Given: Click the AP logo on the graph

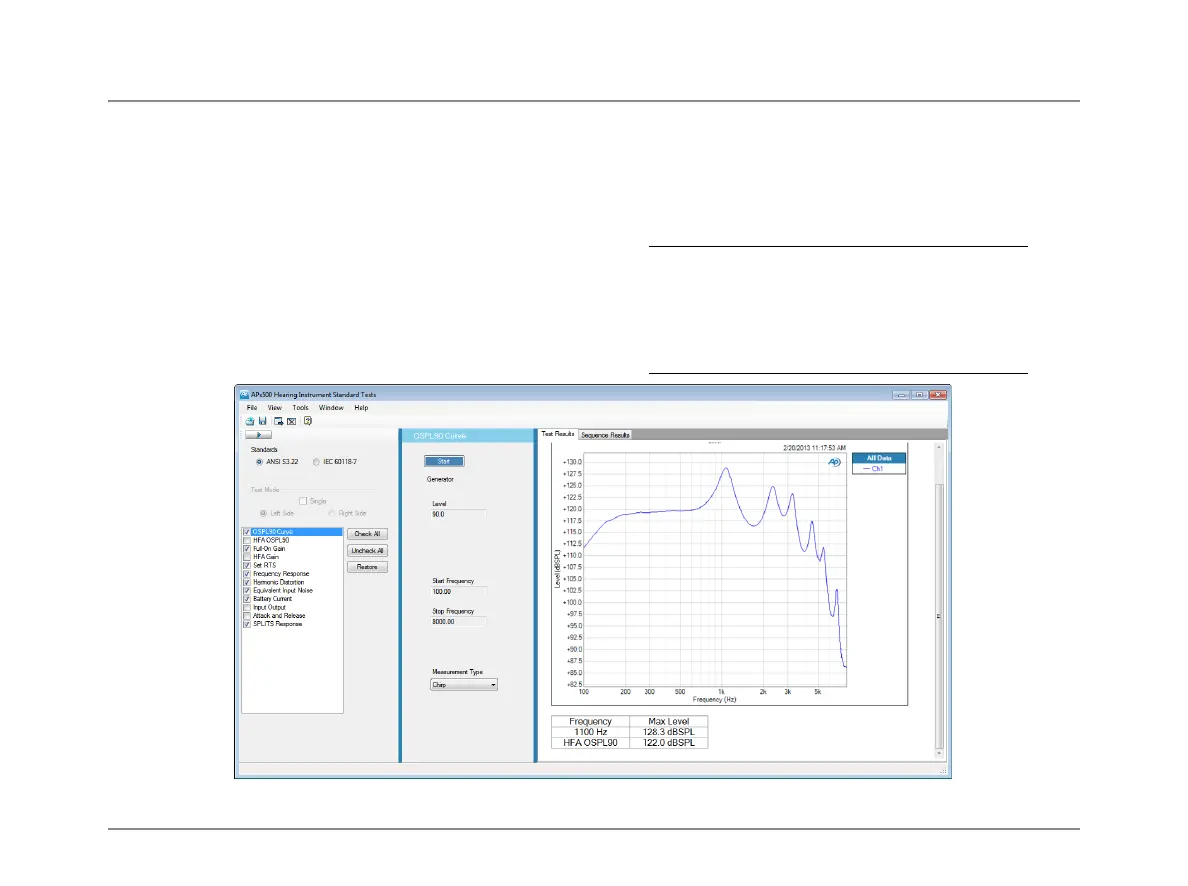Looking at the screenshot, I should 834,462.
